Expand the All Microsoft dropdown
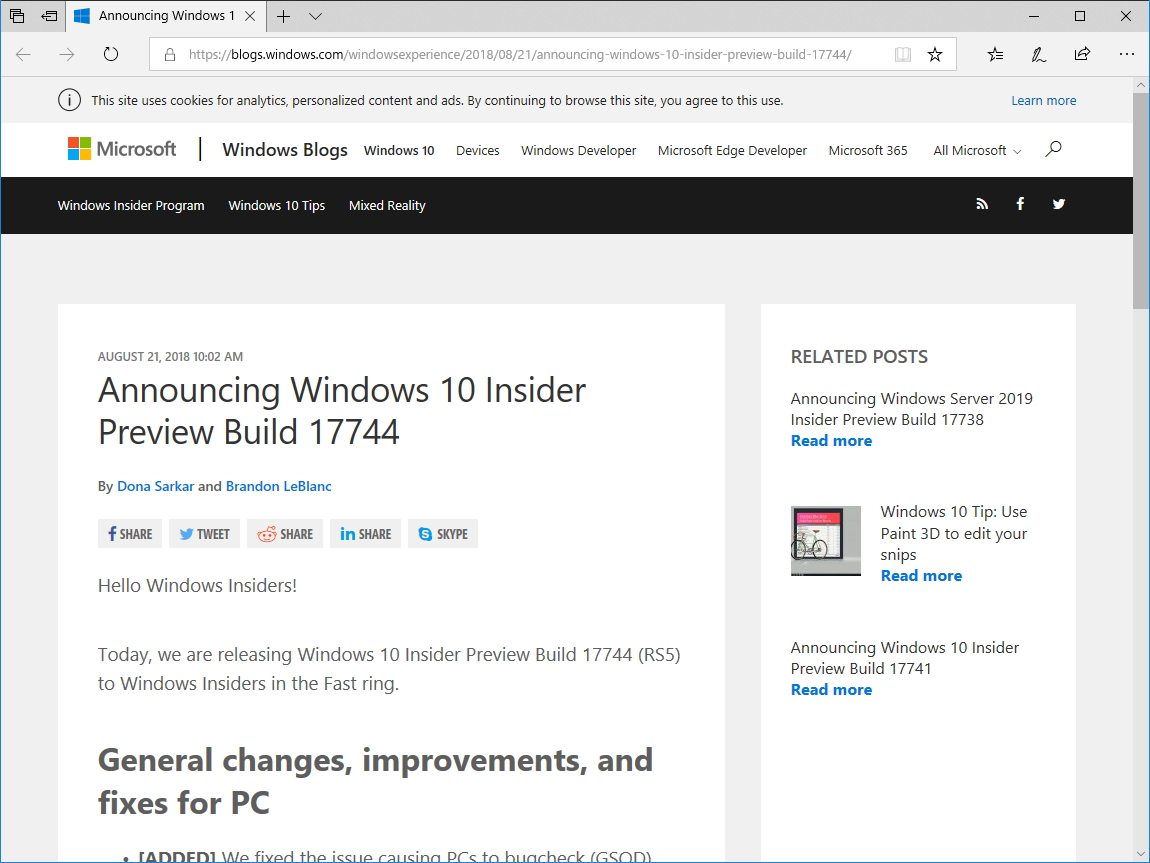This screenshot has height=863, width=1150. tap(975, 150)
